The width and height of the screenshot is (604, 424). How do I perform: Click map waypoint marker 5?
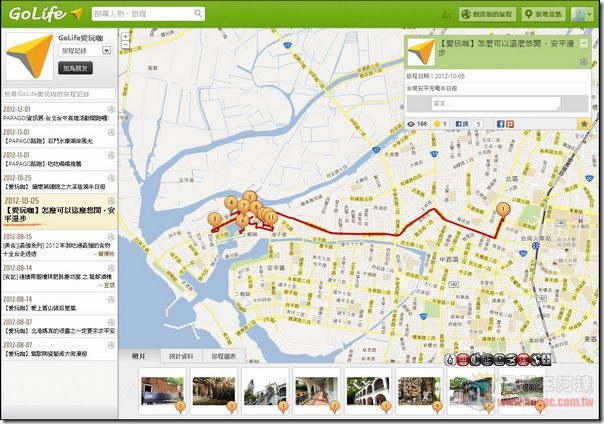click(215, 220)
